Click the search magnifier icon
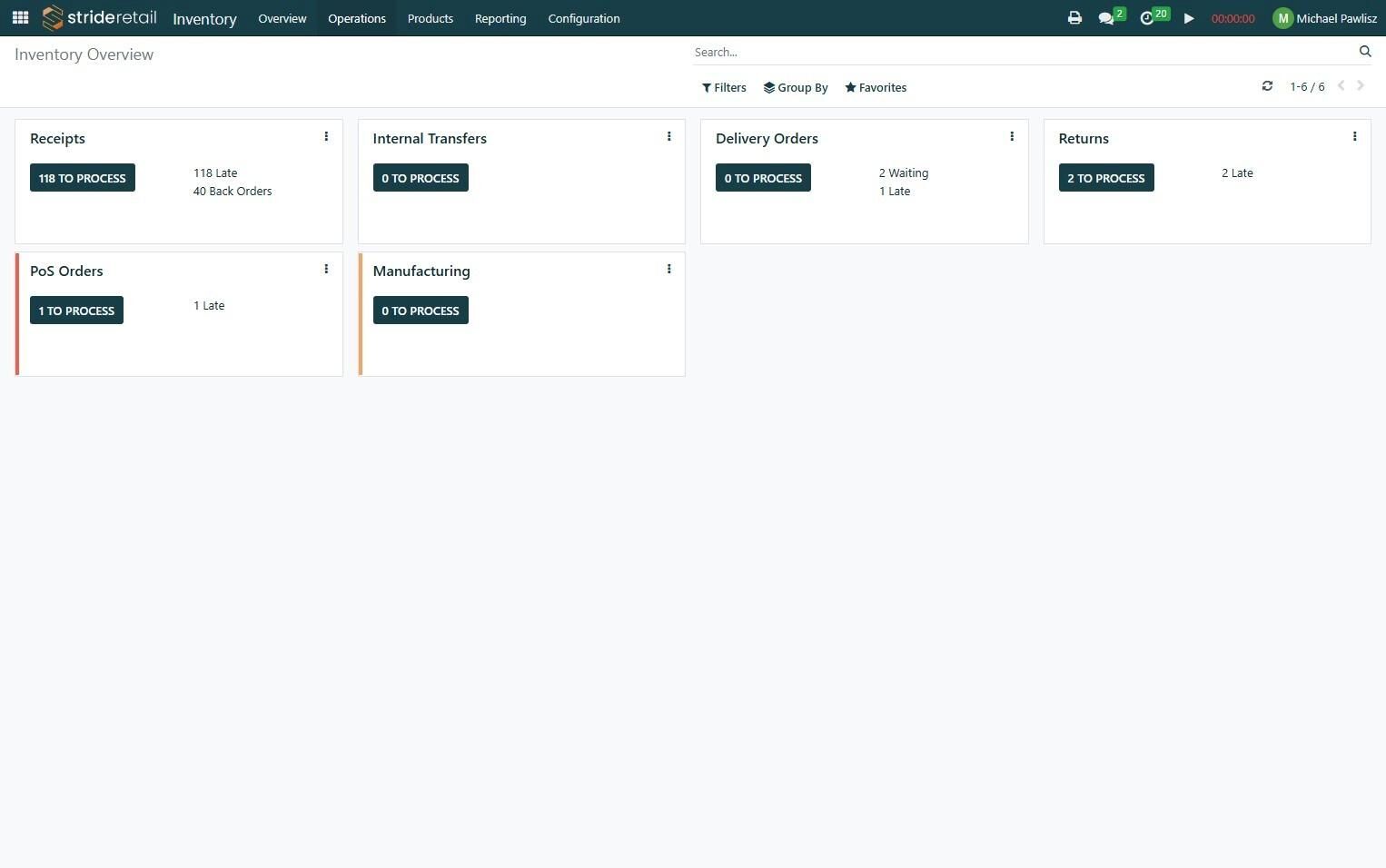 click(1364, 52)
